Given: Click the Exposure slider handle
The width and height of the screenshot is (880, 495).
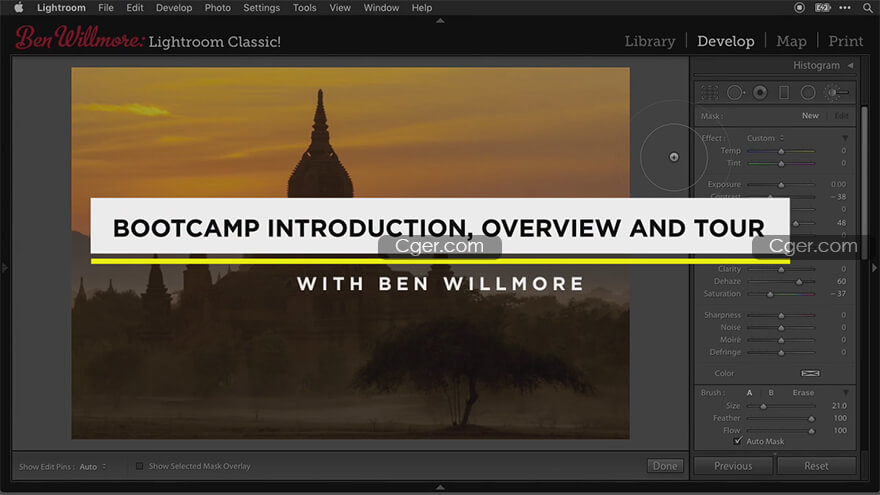Looking at the screenshot, I should tap(781, 185).
